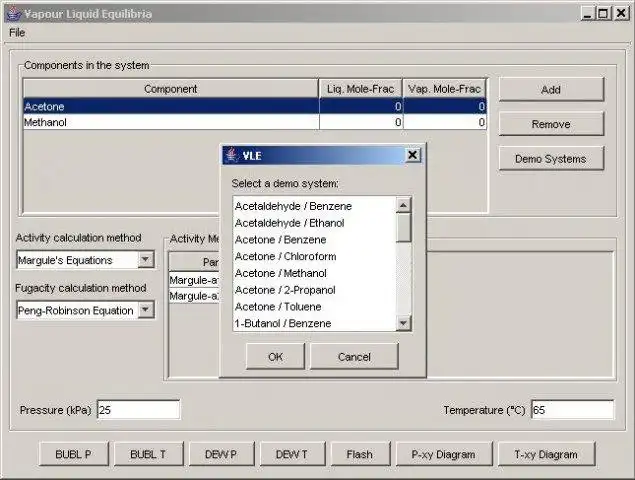Click Methanol liquid mole fraction cell
Screen dimensions: 635x480
[x=361, y=122]
